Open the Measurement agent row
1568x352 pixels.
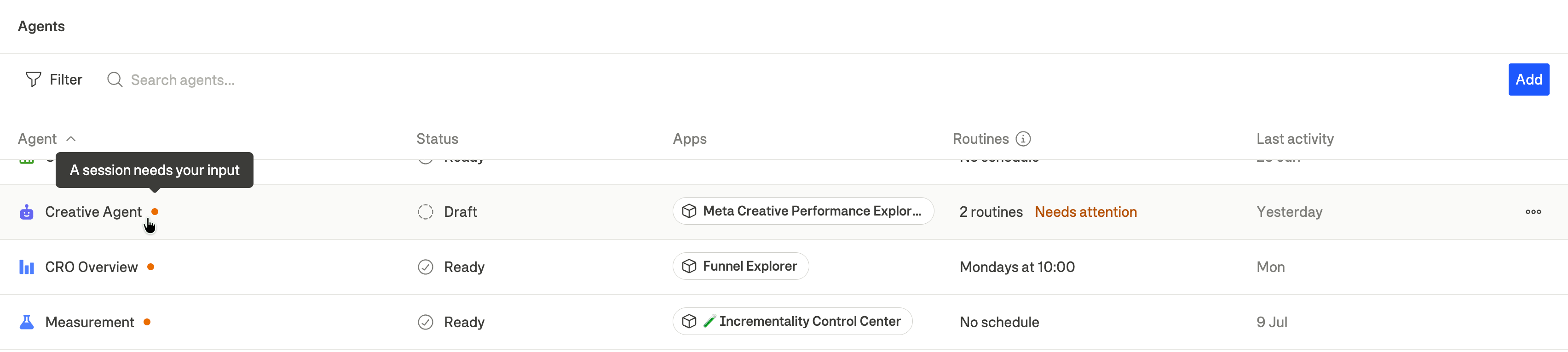[784, 322]
